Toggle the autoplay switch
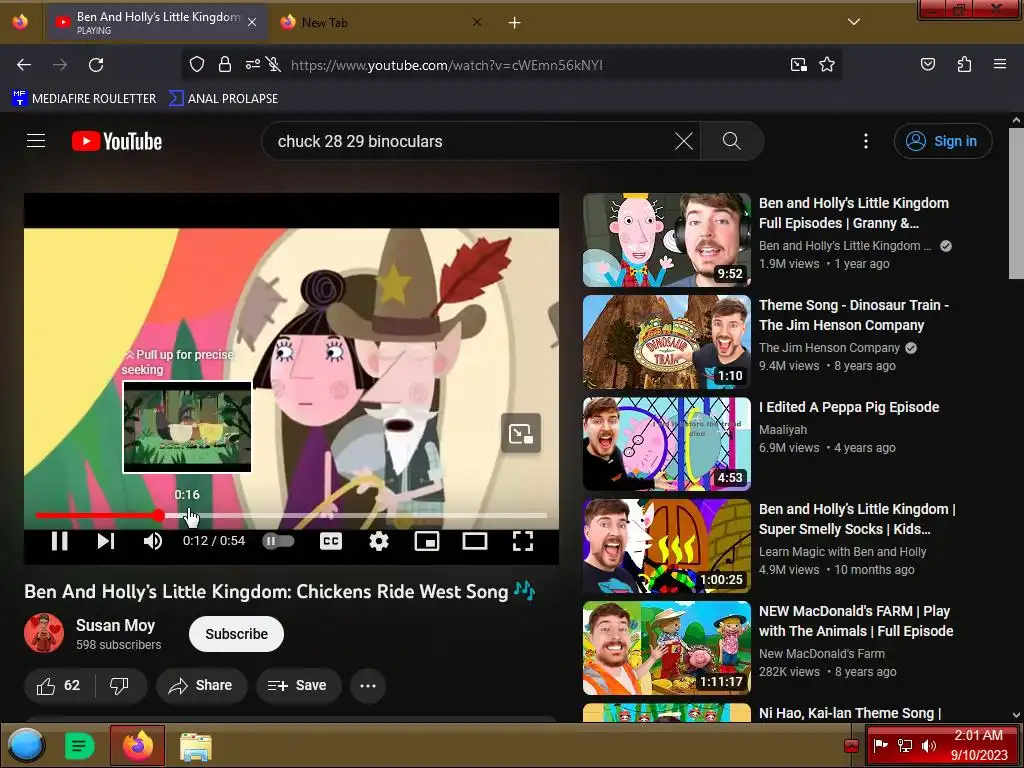The image size is (1024, 768). click(x=279, y=541)
